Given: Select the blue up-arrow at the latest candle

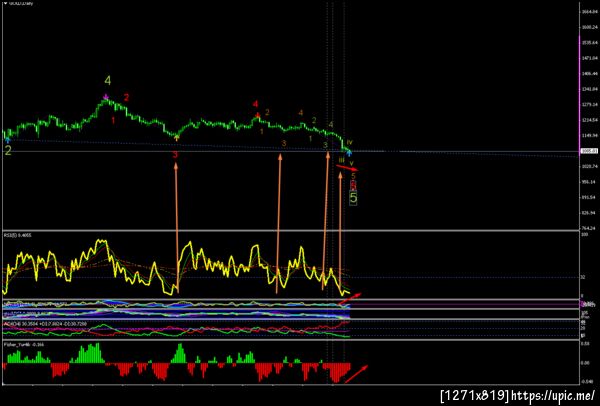Looking at the screenshot, I should pos(349,153).
